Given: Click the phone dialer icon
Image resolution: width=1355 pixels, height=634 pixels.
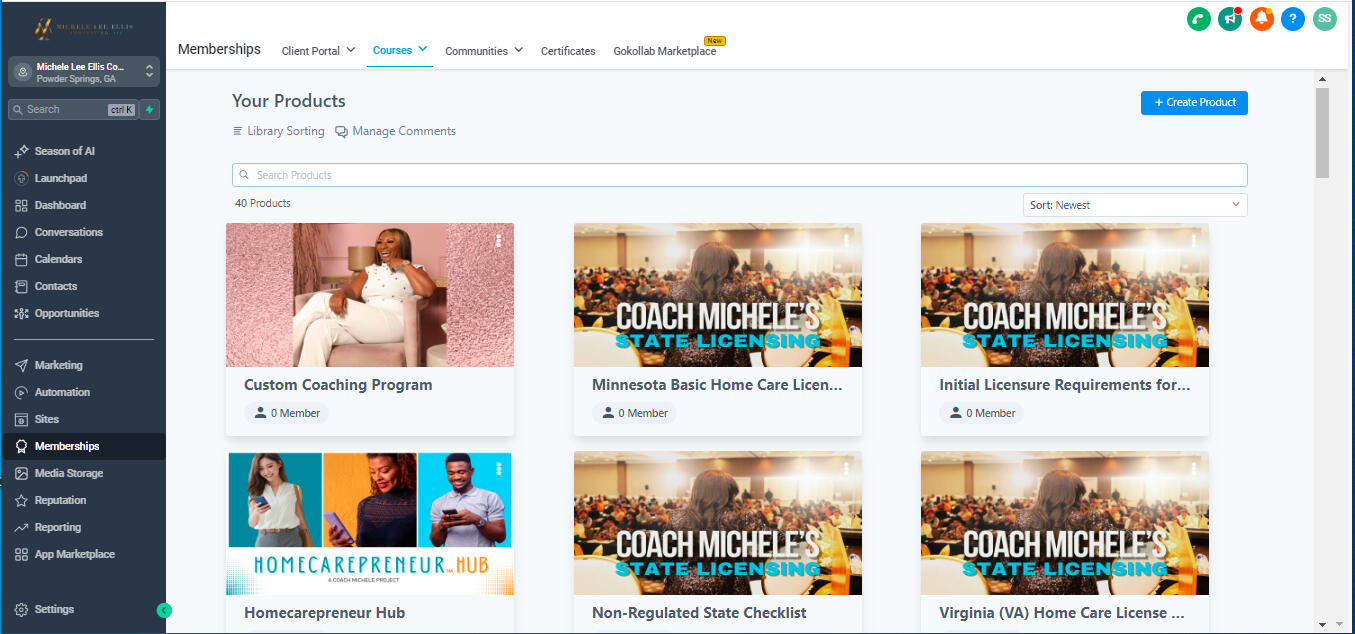Looking at the screenshot, I should coord(1198,18).
